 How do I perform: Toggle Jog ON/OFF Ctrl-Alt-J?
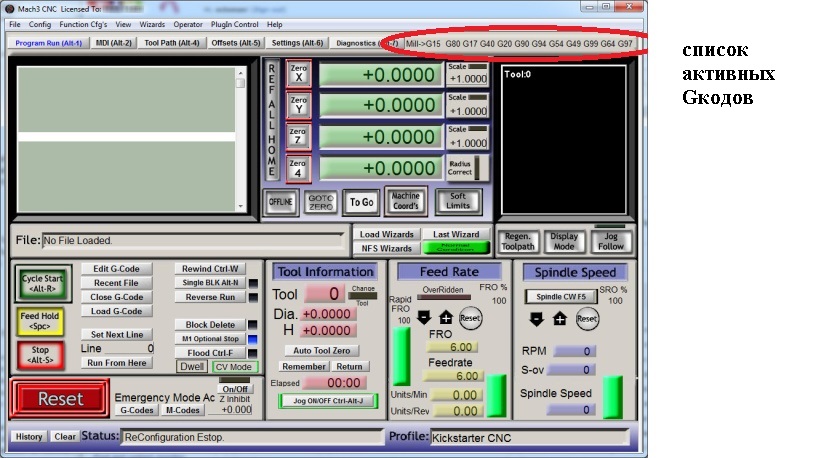pos(328,401)
